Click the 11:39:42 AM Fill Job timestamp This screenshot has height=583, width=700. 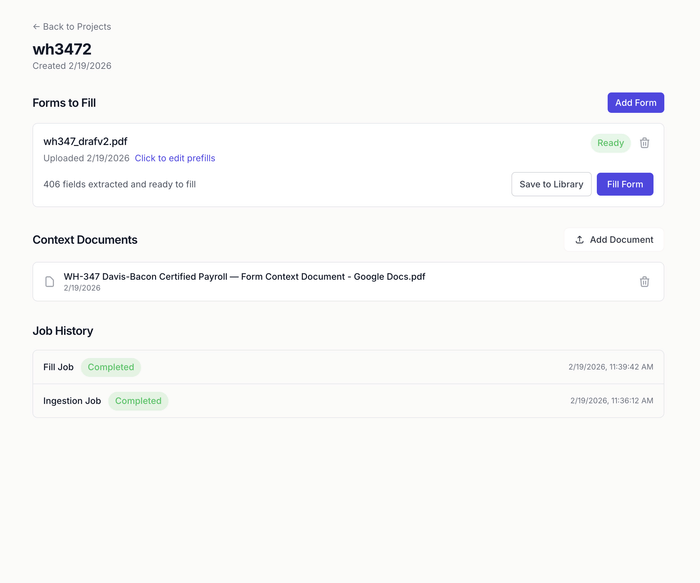coord(610,367)
